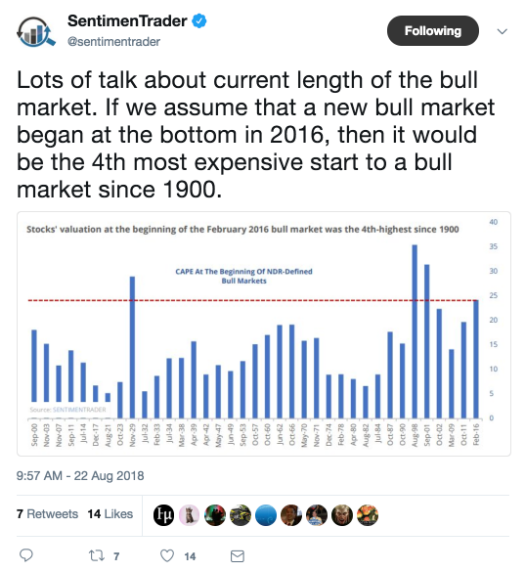
Task: View the 14 Likes list
Action: coord(110,514)
